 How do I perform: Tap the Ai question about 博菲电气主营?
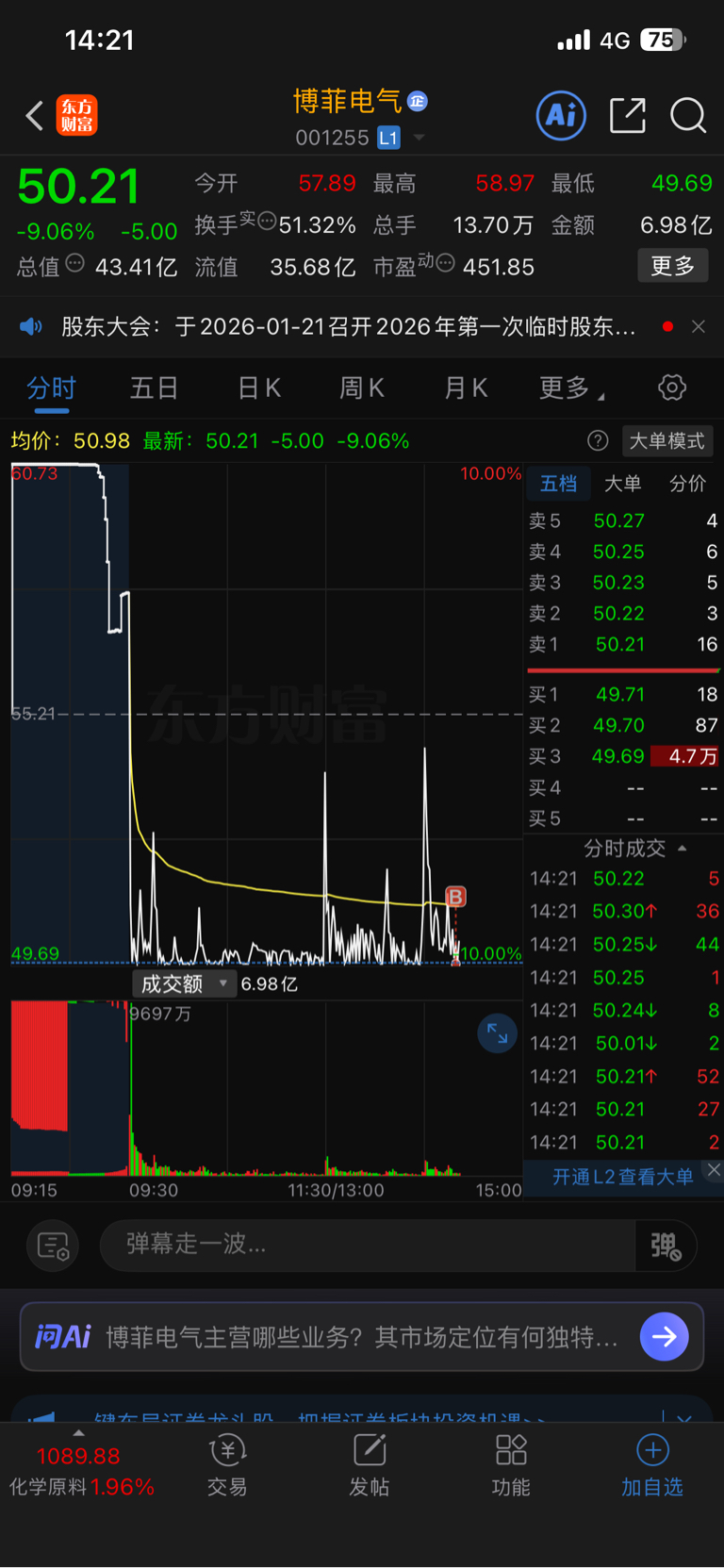362,1337
